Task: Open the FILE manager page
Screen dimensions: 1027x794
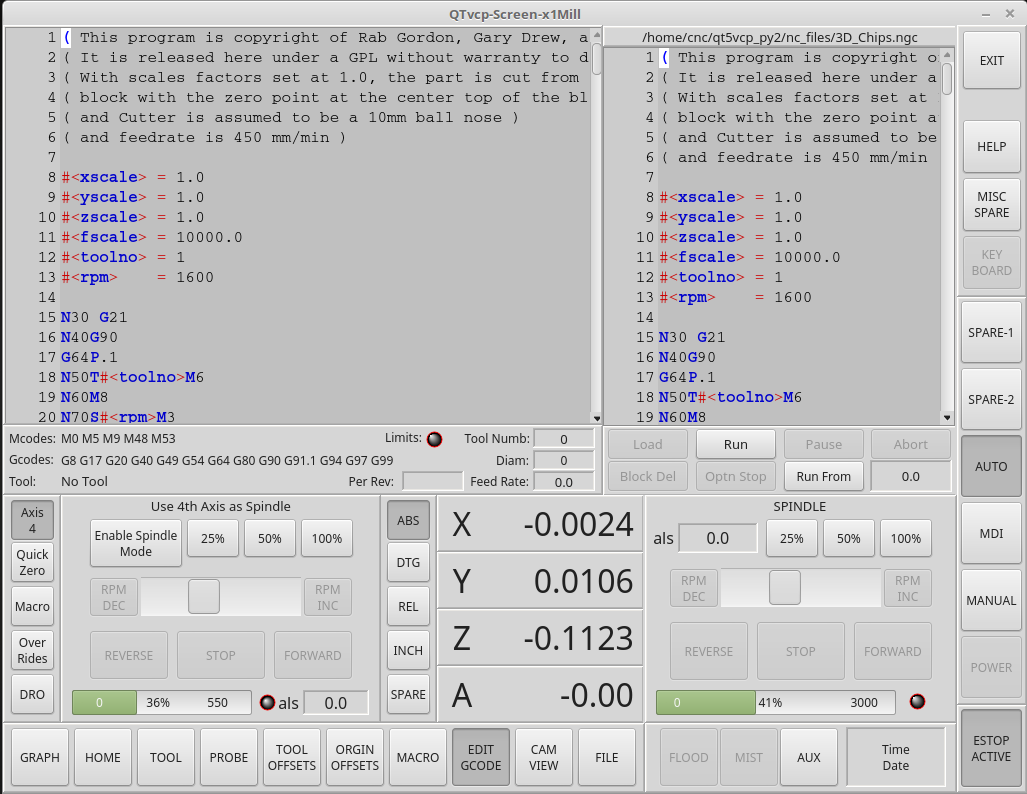Action: click(607, 757)
